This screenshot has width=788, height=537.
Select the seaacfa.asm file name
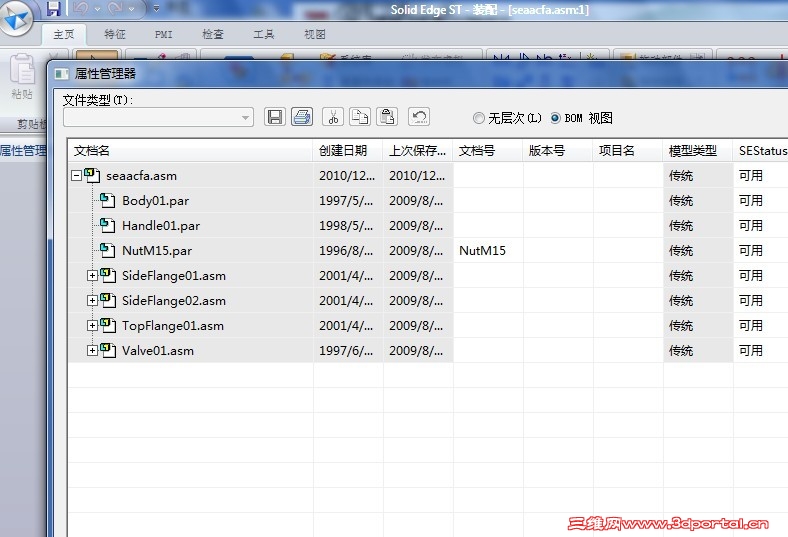pyautogui.click(x=141, y=176)
